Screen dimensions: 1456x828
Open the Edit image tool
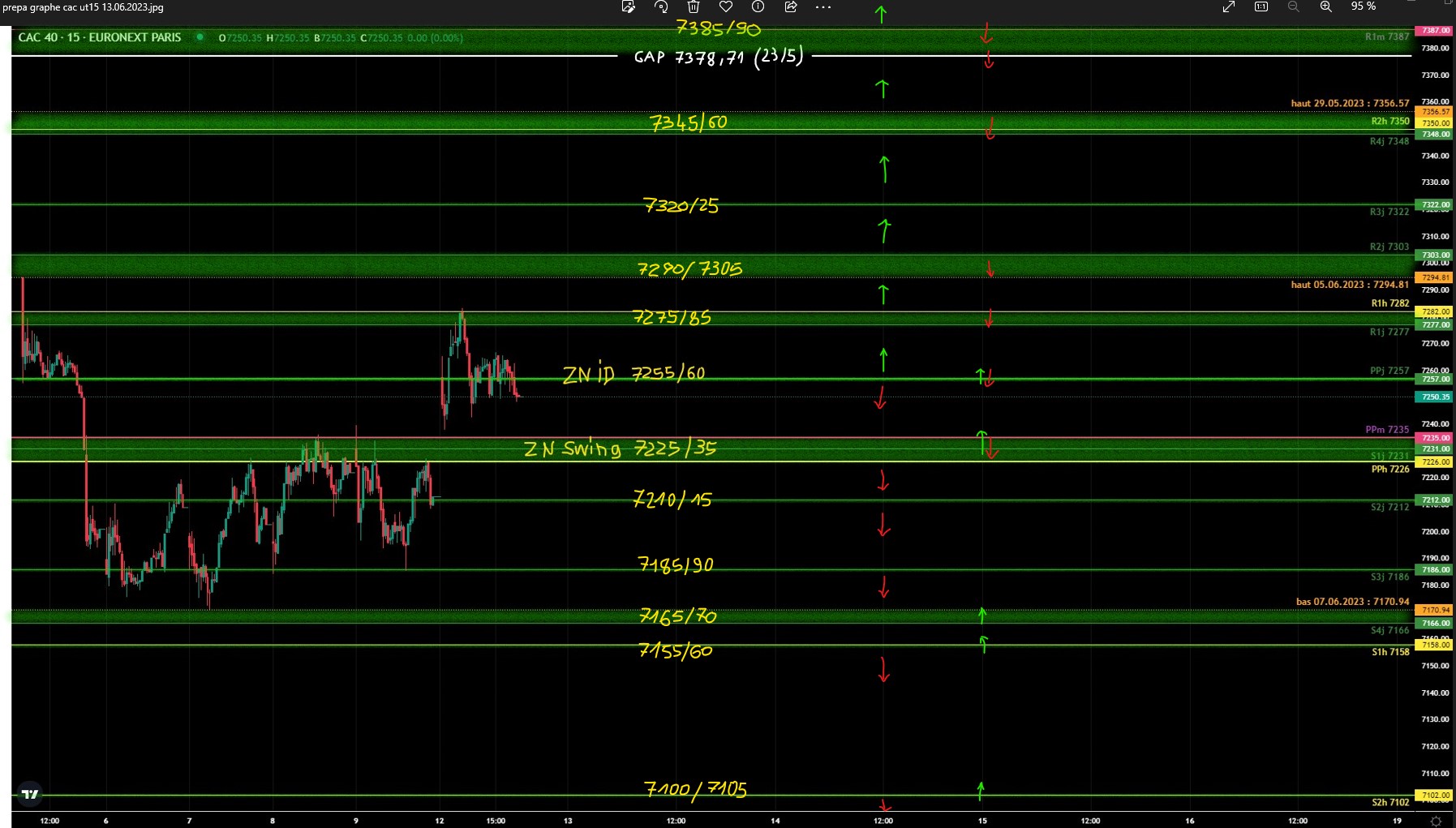click(x=628, y=6)
